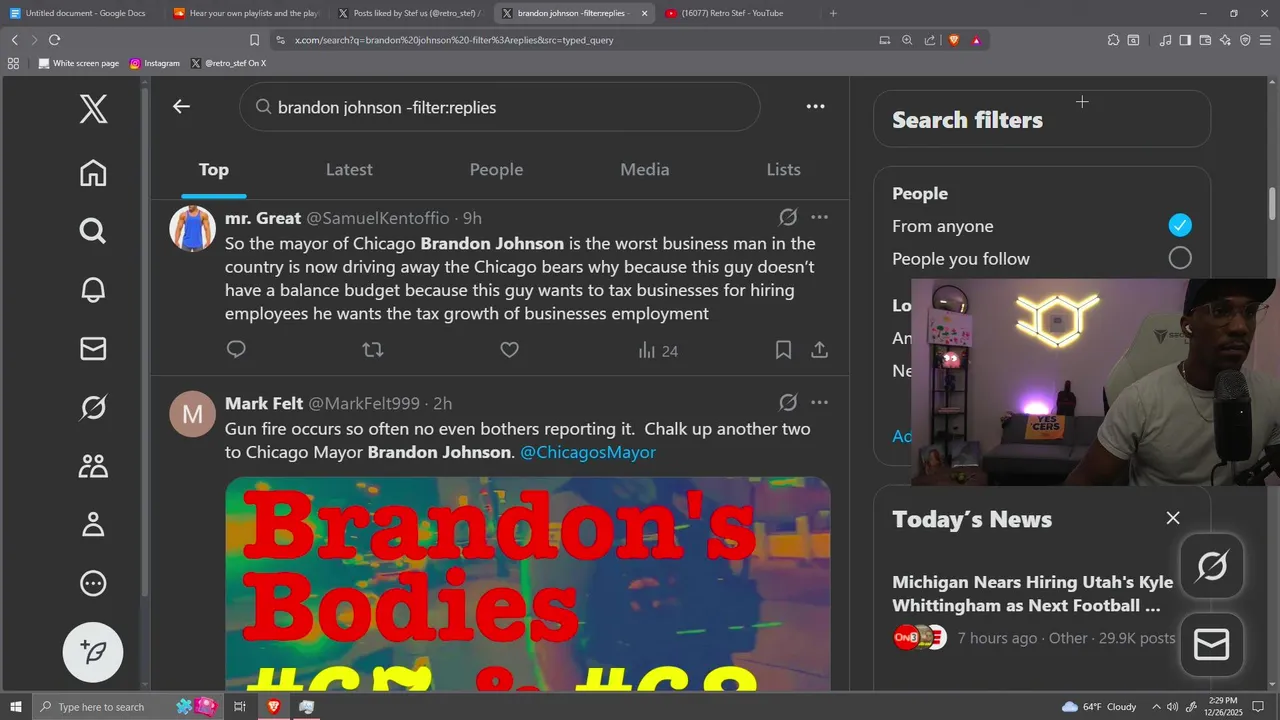The width and height of the screenshot is (1280, 720).
Task: Click Grok explain icon on Mark Felt's post
Action: (x=788, y=402)
